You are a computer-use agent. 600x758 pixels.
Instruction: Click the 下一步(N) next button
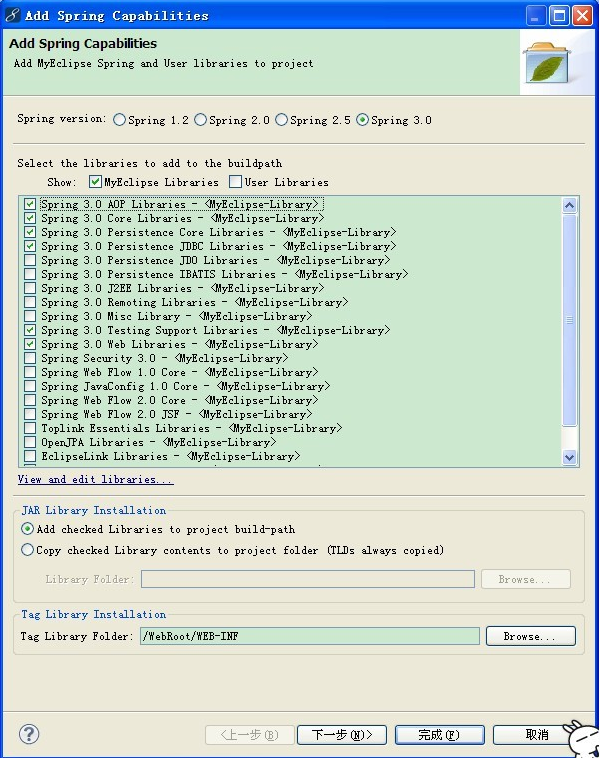point(342,735)
